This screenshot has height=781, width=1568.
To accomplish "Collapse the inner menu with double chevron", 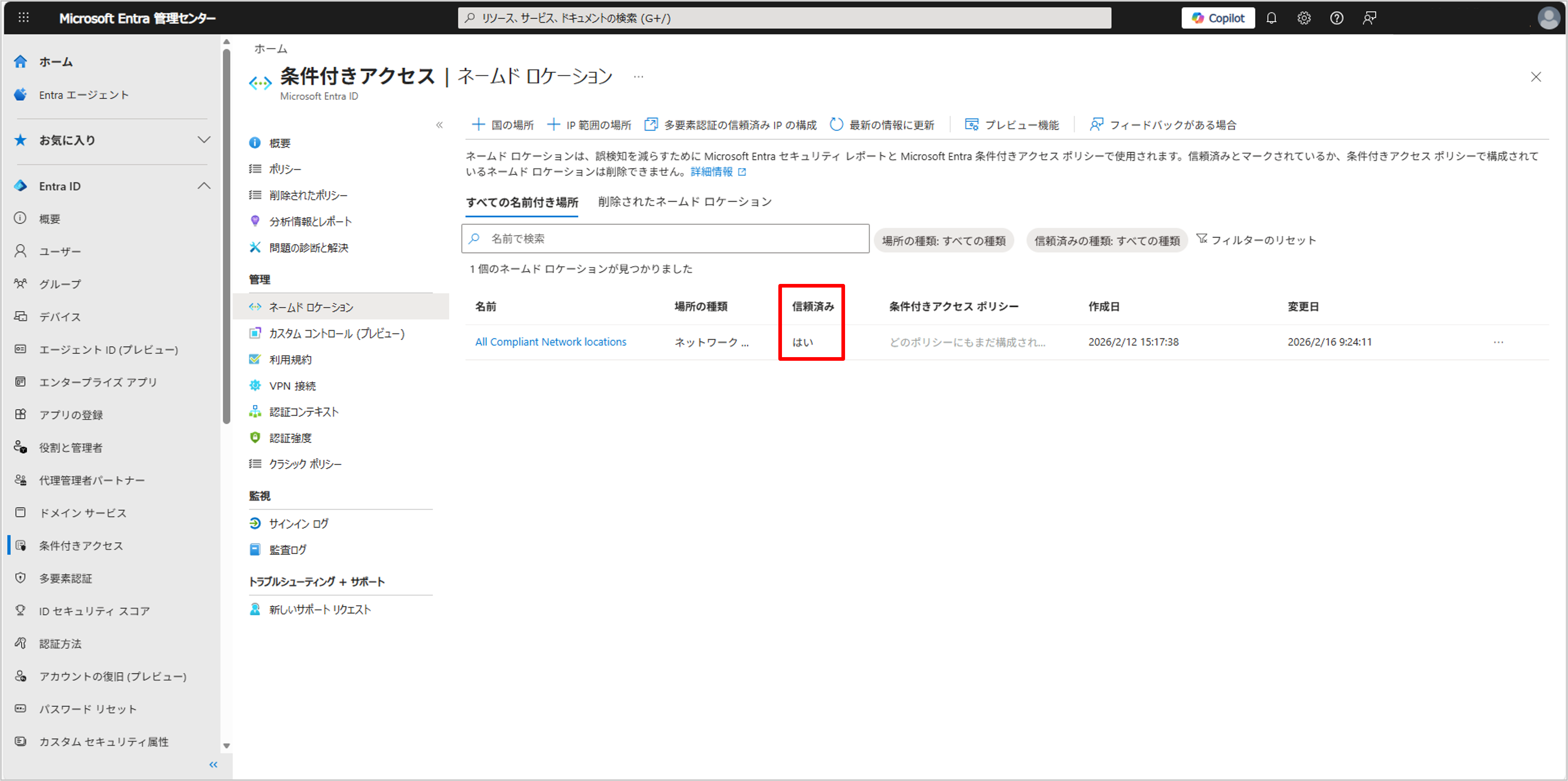I will click(439, 125).
